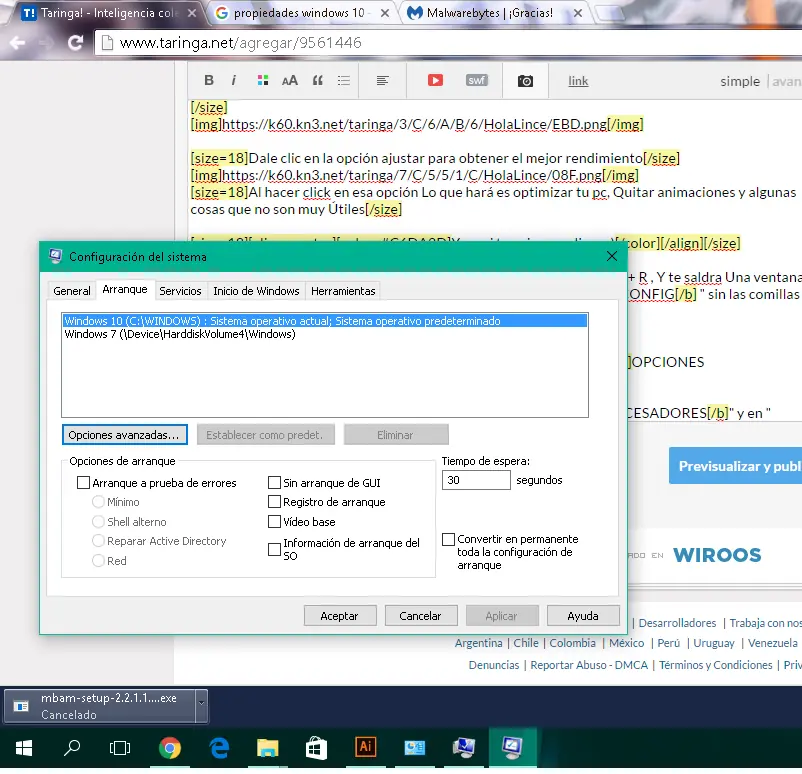
Task: Apply italic formatting in the Taringa editor
Action: (x=234, y=80)
